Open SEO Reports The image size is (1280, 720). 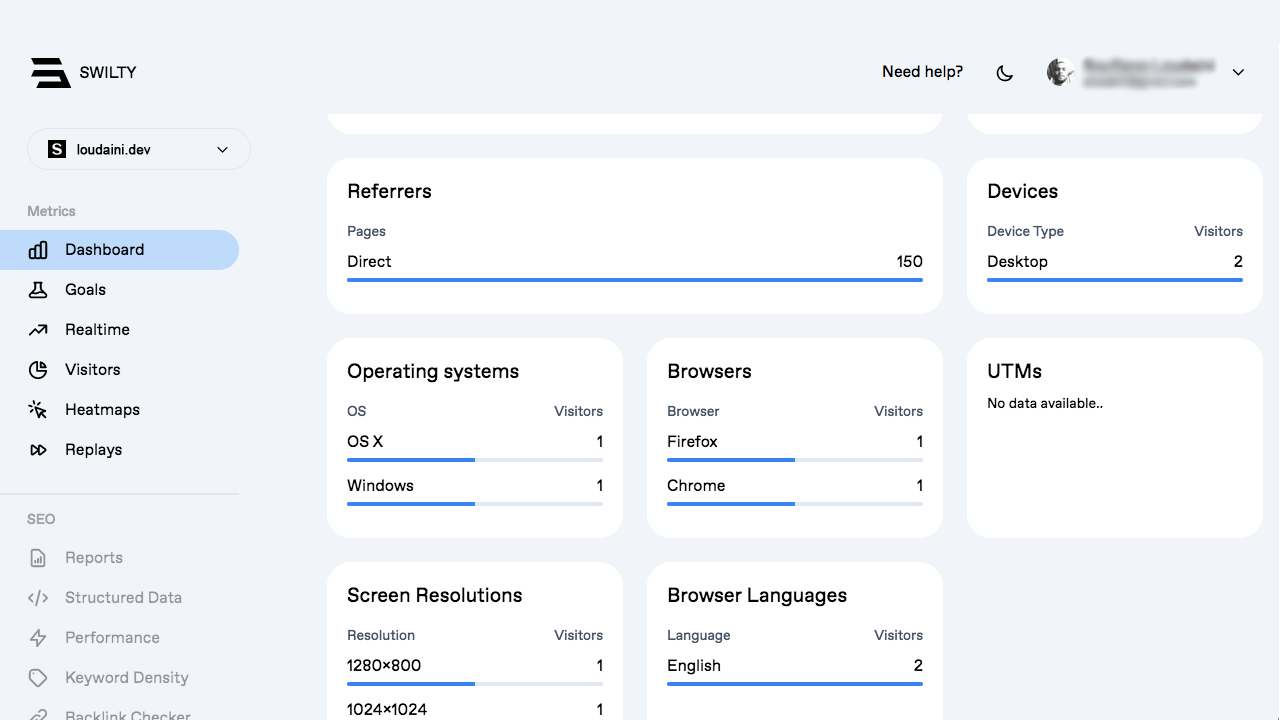(x=119, y=558)
